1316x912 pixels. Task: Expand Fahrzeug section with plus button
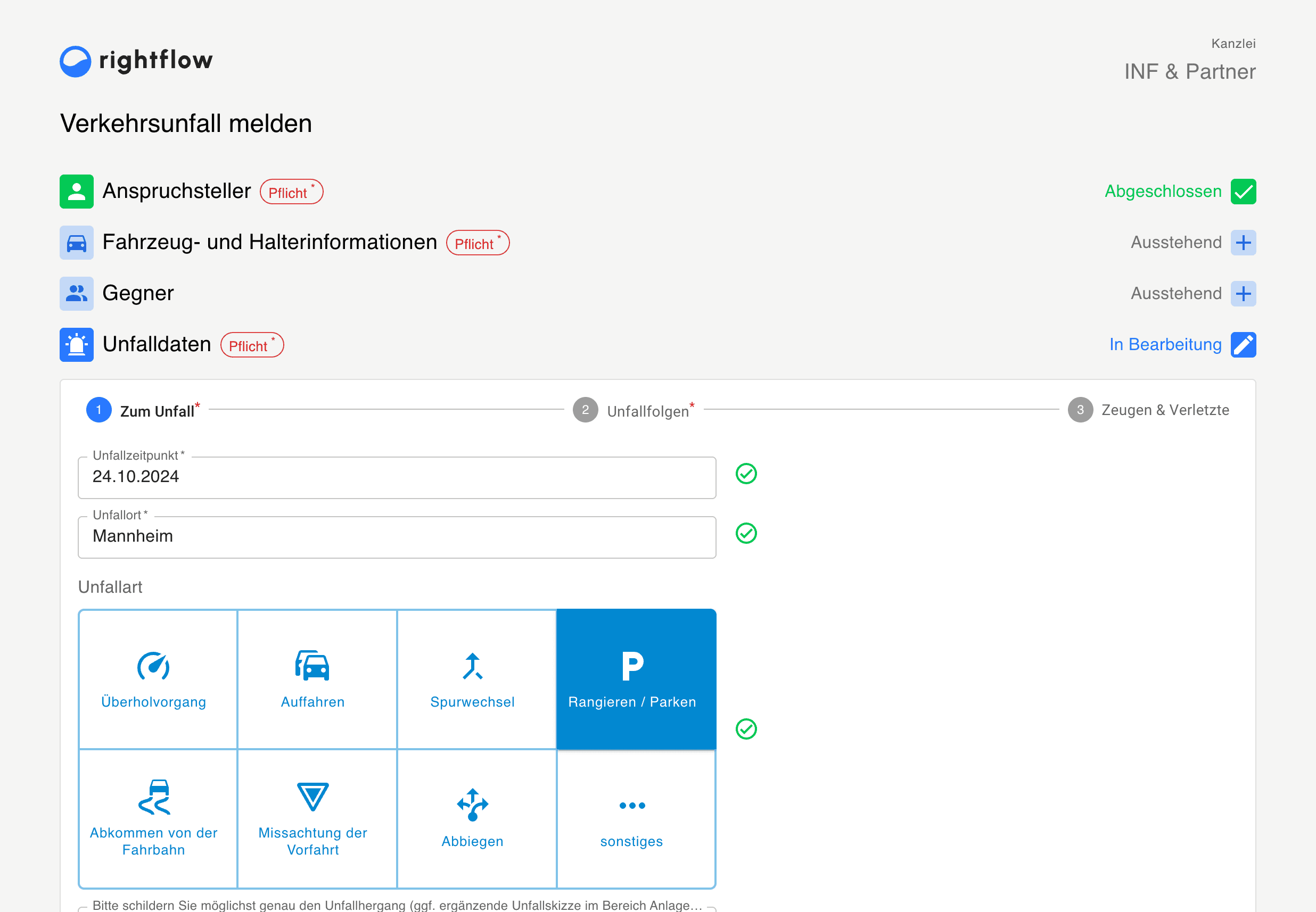pyautogui.click(x=1243, y=242)
